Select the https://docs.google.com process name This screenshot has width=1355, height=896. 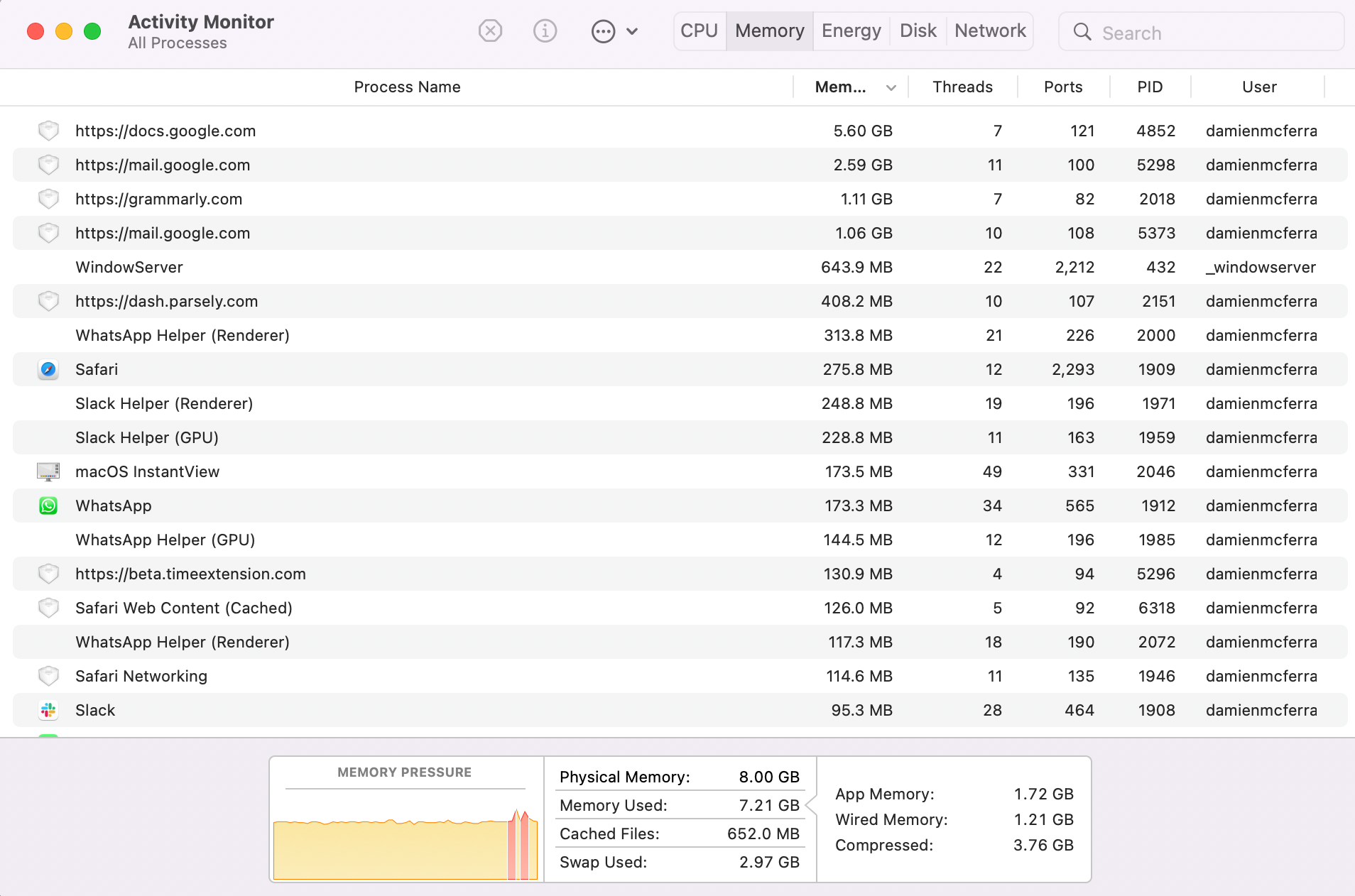coord(165,131)
